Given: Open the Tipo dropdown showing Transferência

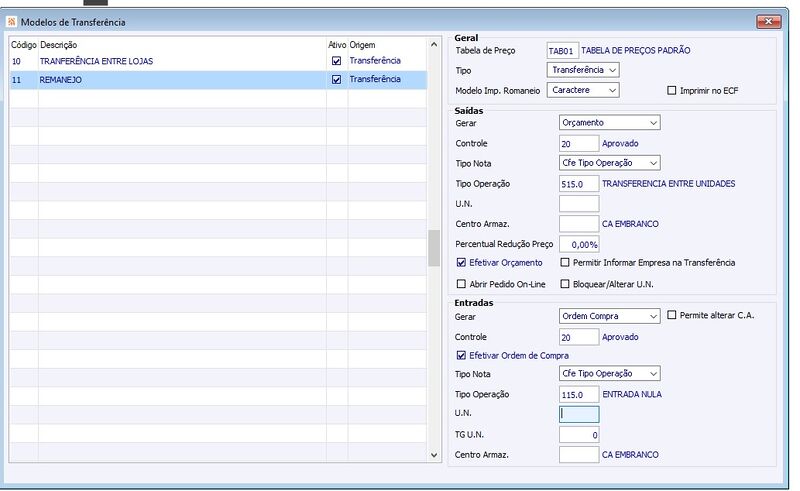Looking at the screenshot, I should click(x=583, y=70).
